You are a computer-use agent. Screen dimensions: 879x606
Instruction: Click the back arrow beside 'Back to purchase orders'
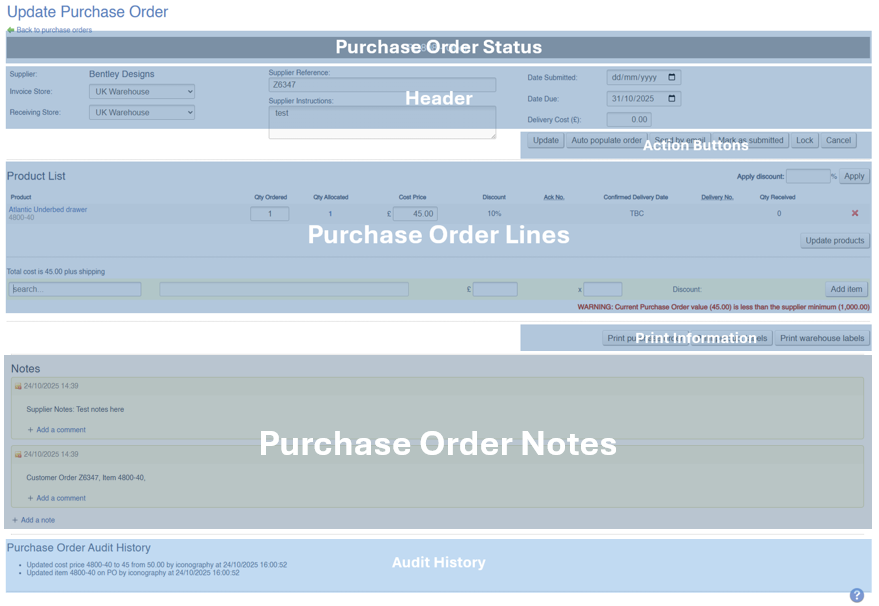10,30
